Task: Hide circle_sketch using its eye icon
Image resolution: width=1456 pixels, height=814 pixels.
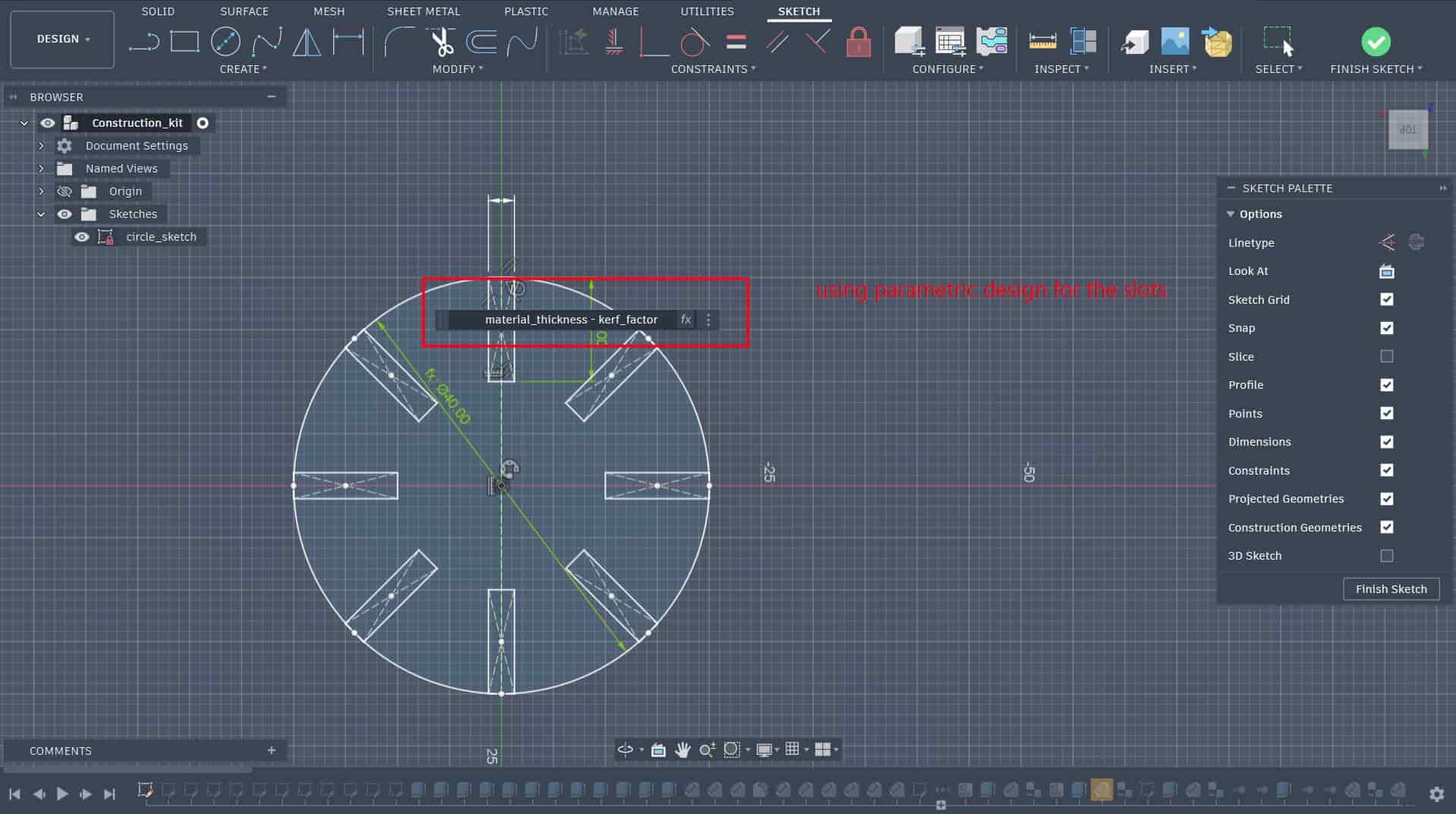Action: (81, 237)
